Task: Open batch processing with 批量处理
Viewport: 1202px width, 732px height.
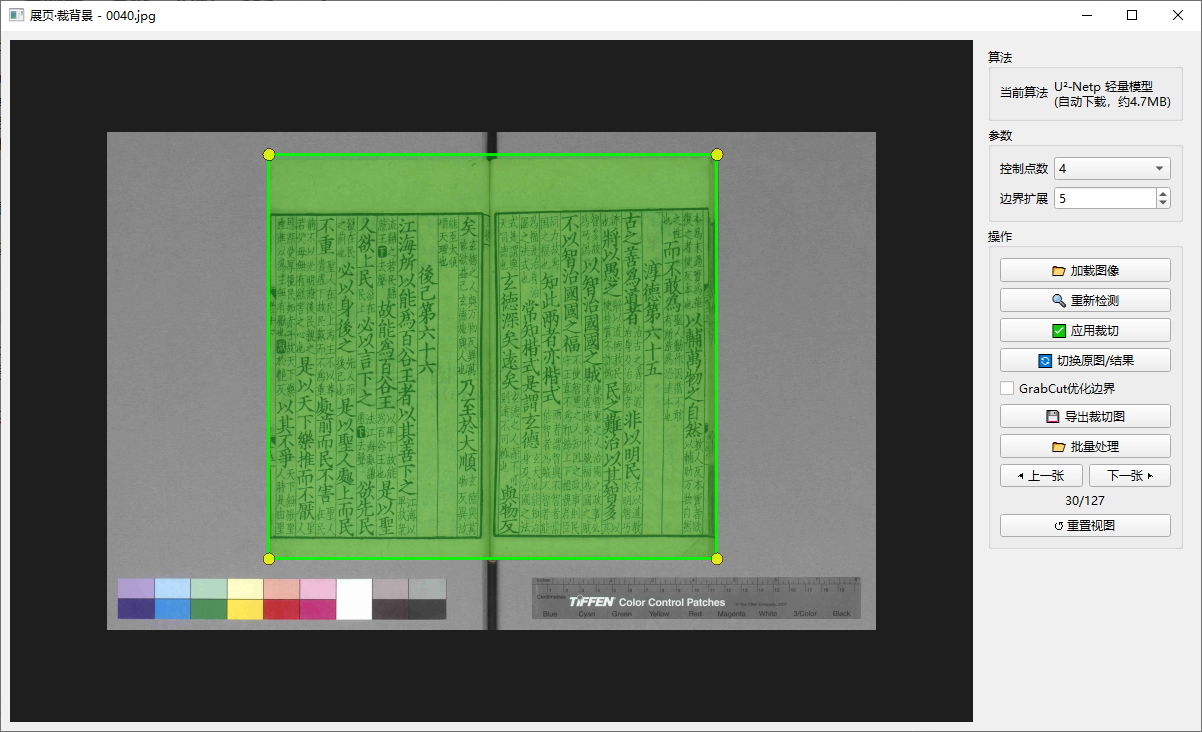Action: coord(1085,446)
